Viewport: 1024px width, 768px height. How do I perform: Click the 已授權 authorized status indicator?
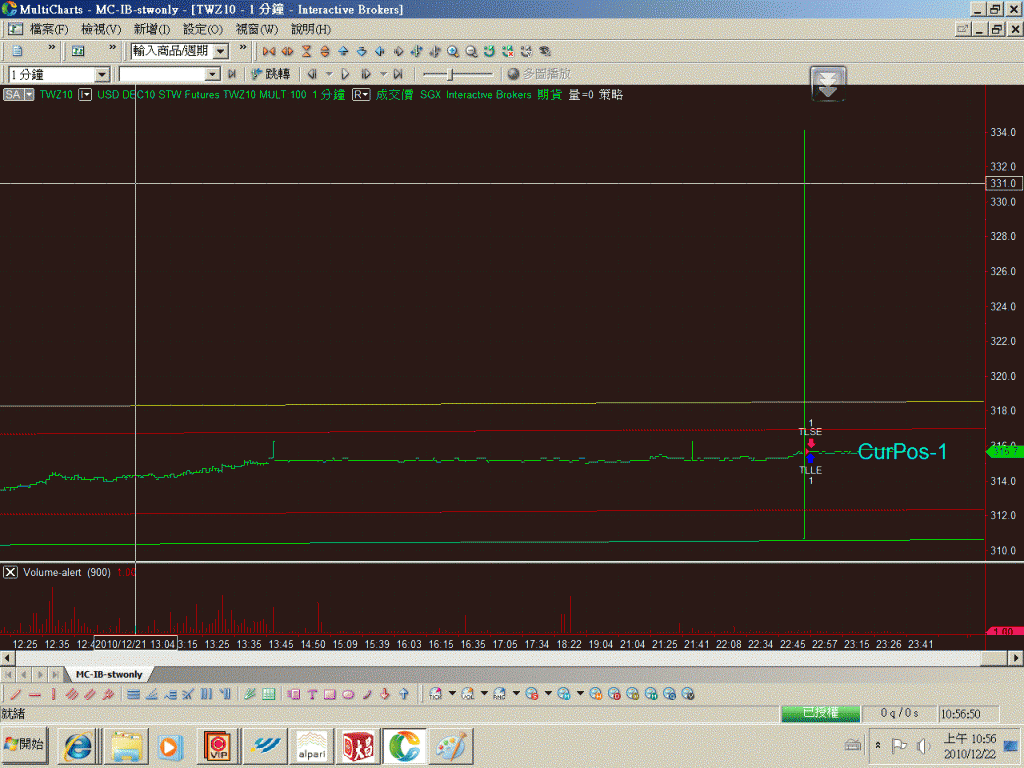pos(820,713)
